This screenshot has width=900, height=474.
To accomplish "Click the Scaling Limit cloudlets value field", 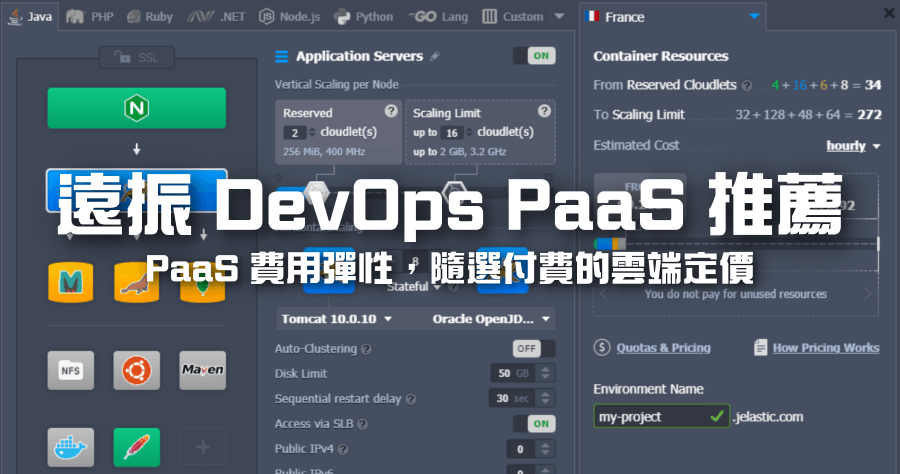I will (452, 133).
